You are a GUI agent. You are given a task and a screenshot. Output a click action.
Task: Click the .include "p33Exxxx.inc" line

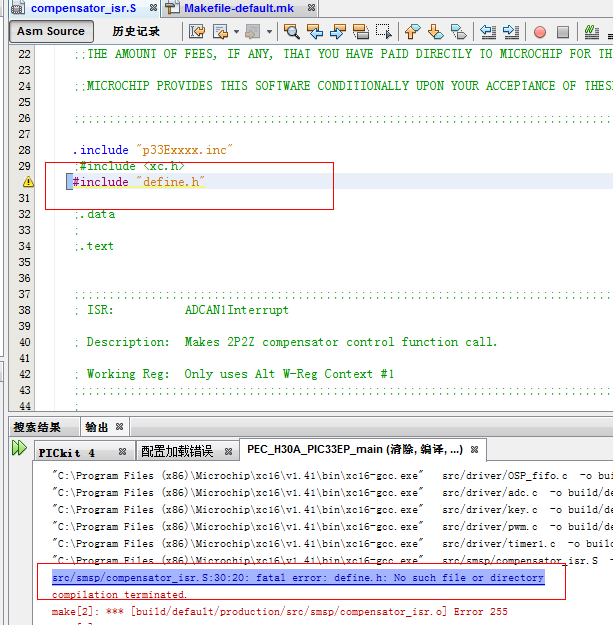click(152, 150)
